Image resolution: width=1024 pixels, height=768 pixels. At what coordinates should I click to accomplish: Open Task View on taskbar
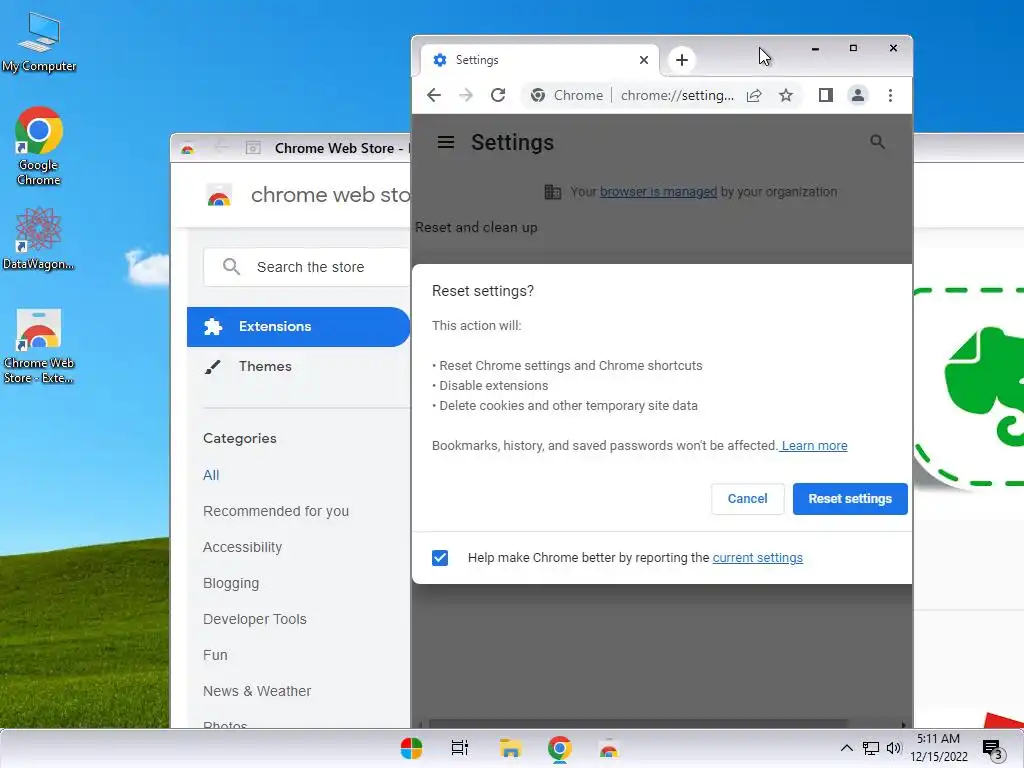pos(460,748)
